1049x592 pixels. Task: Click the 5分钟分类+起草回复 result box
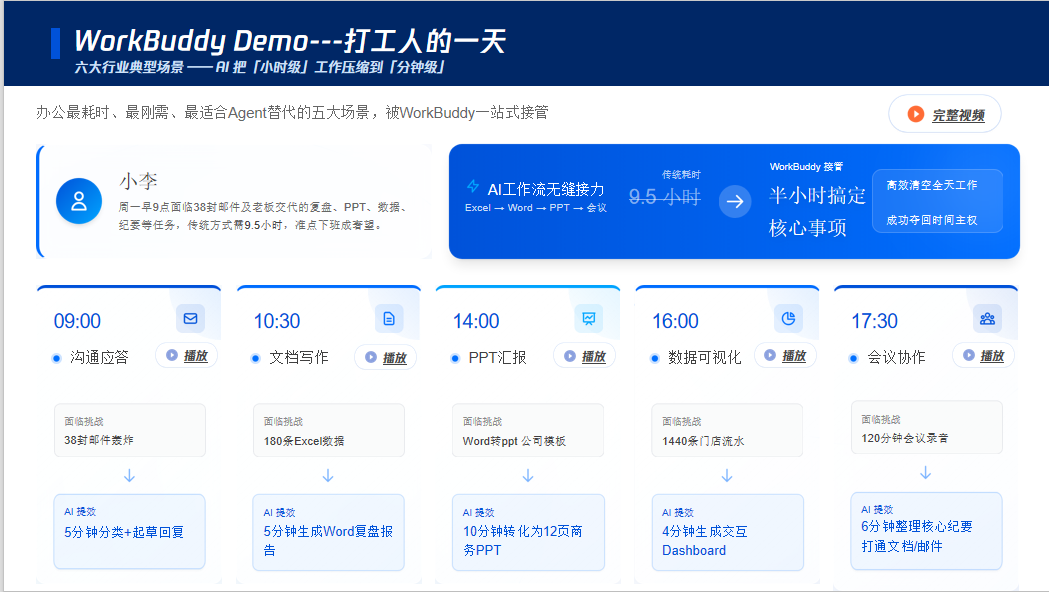coord(130,532)
